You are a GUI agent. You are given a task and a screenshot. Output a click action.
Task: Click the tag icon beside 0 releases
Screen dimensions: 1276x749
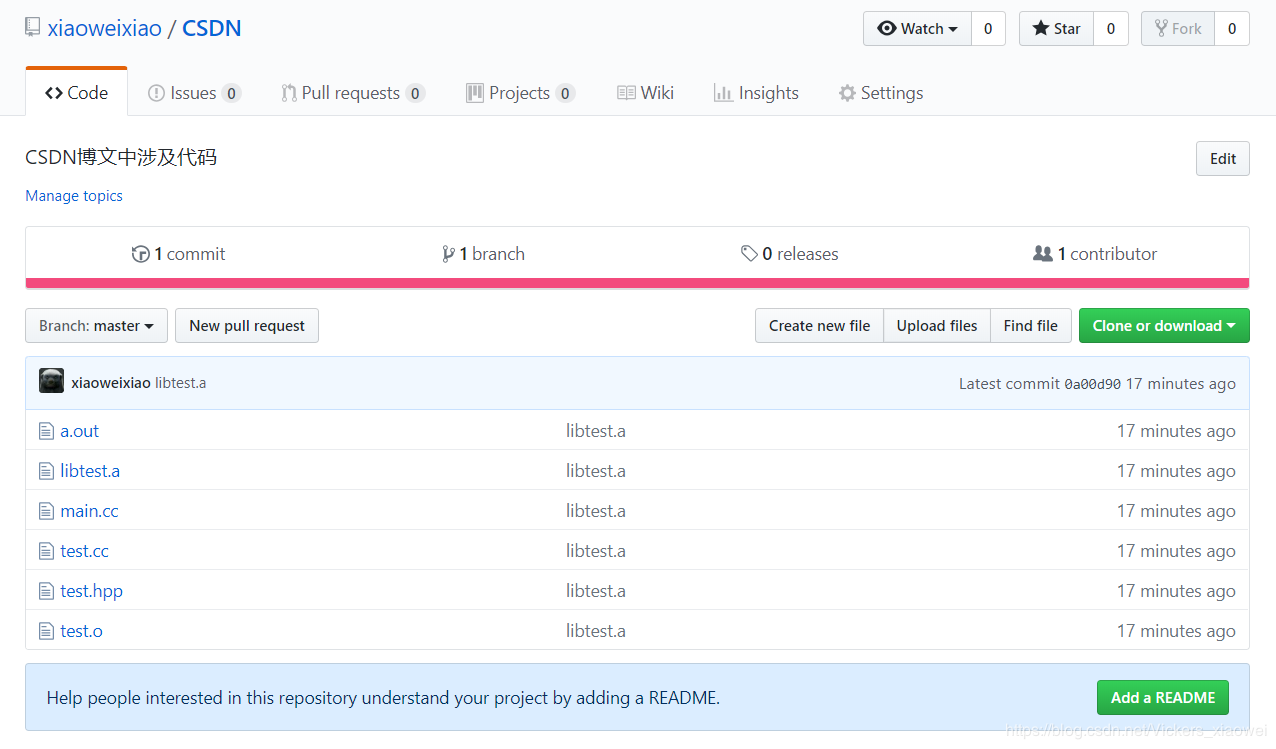pos(749,254)
